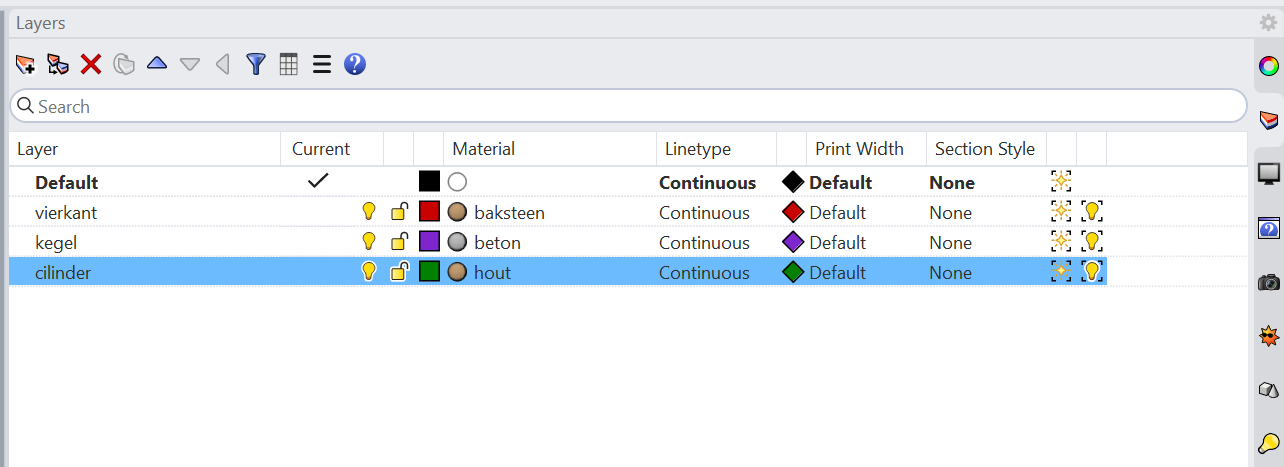Click the New Layer icon
This screenshot has width=1284, height=467.
pos(25,65)
